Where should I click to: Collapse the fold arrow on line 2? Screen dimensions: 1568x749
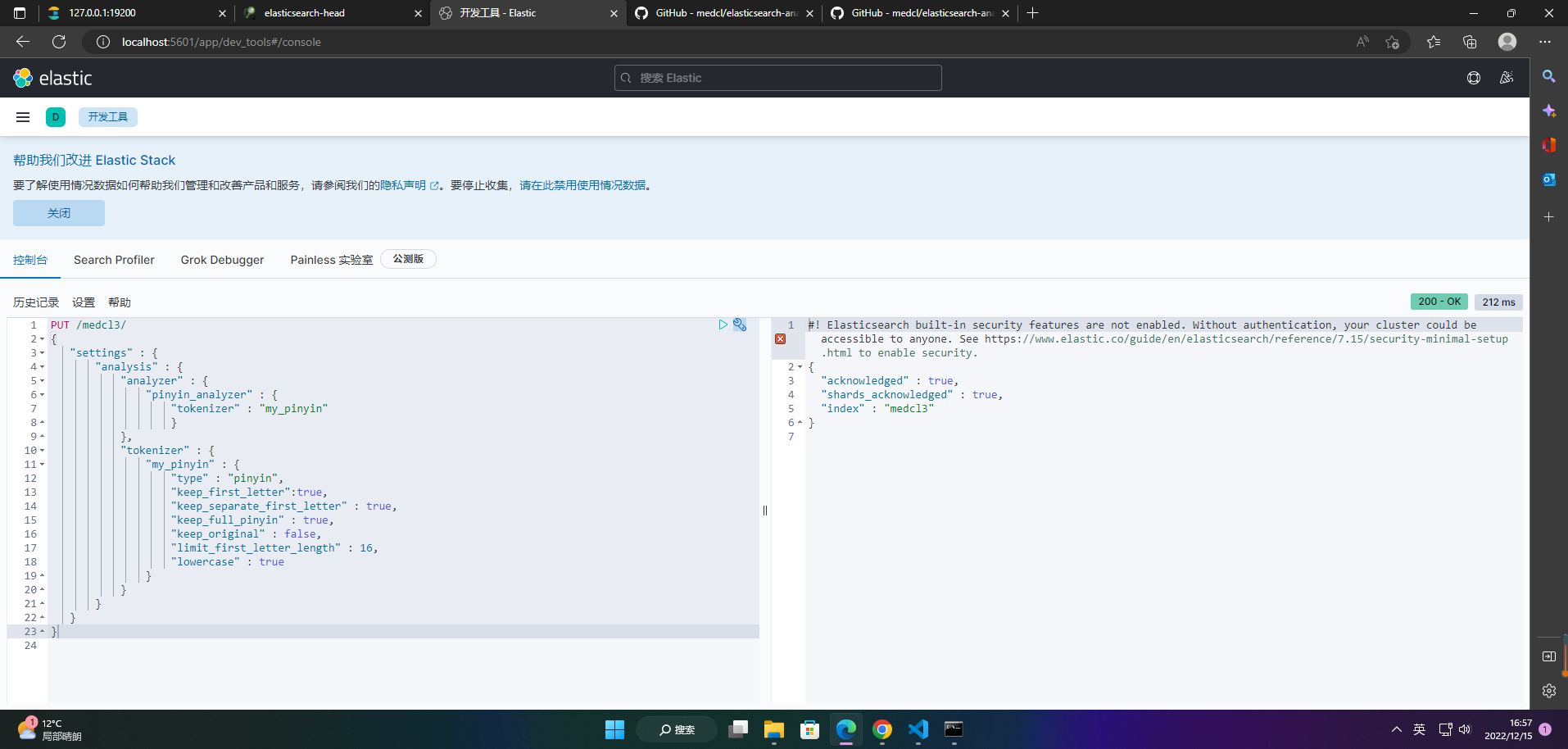point(42,339)
